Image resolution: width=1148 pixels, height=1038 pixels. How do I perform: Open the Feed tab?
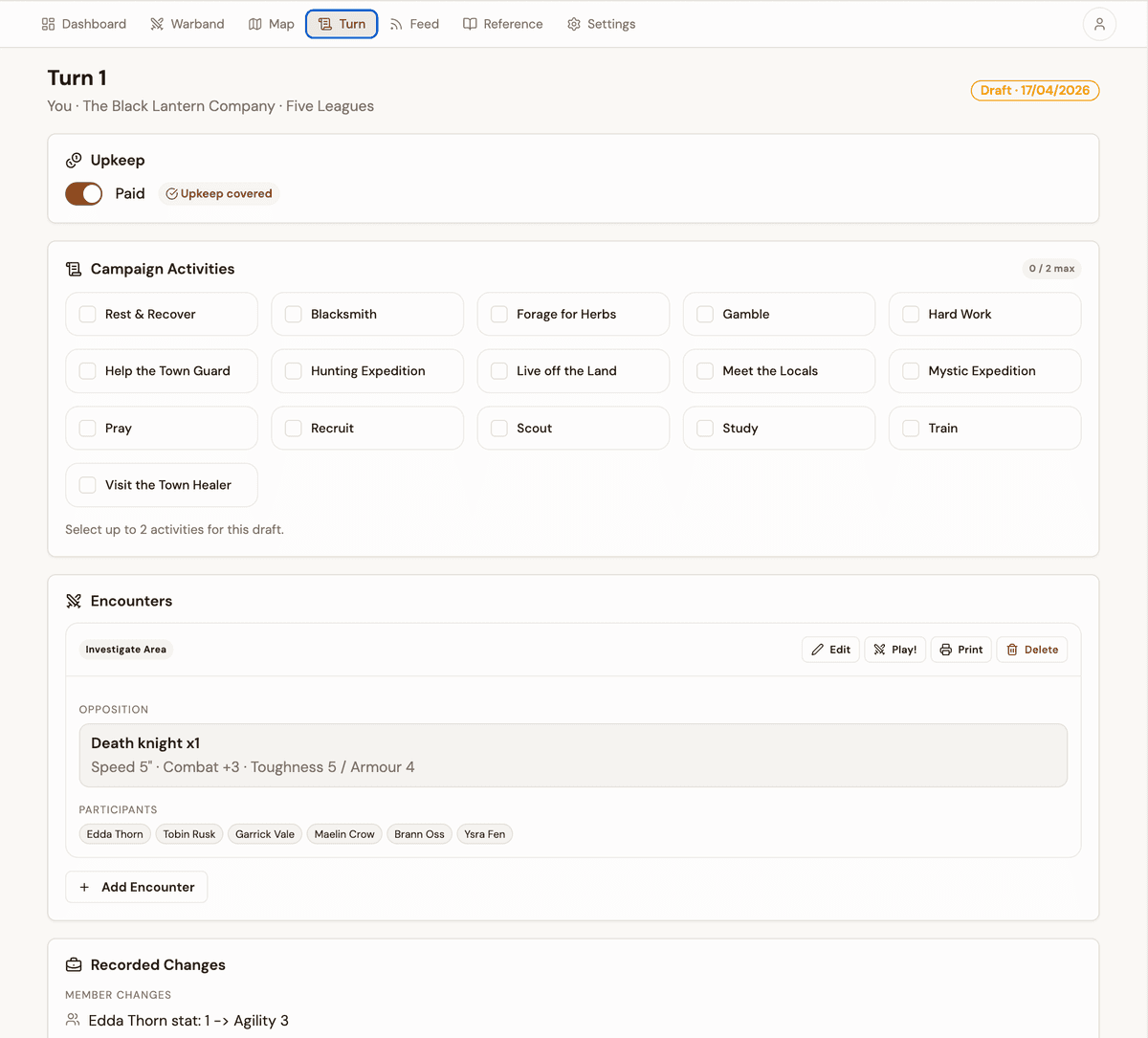(x=414, y=24)
